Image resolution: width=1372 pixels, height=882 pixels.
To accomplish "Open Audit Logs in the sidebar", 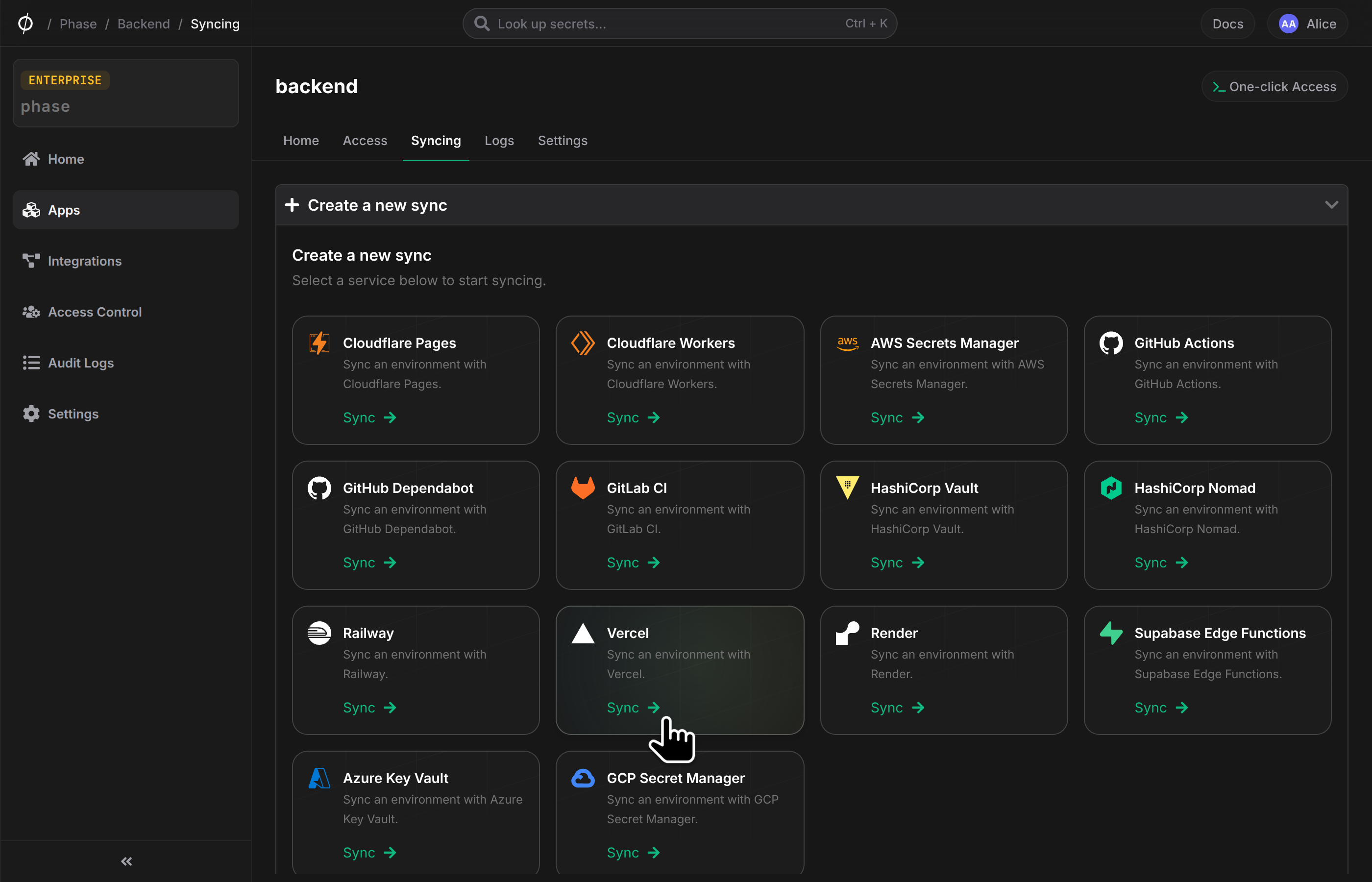I will 125,363.
